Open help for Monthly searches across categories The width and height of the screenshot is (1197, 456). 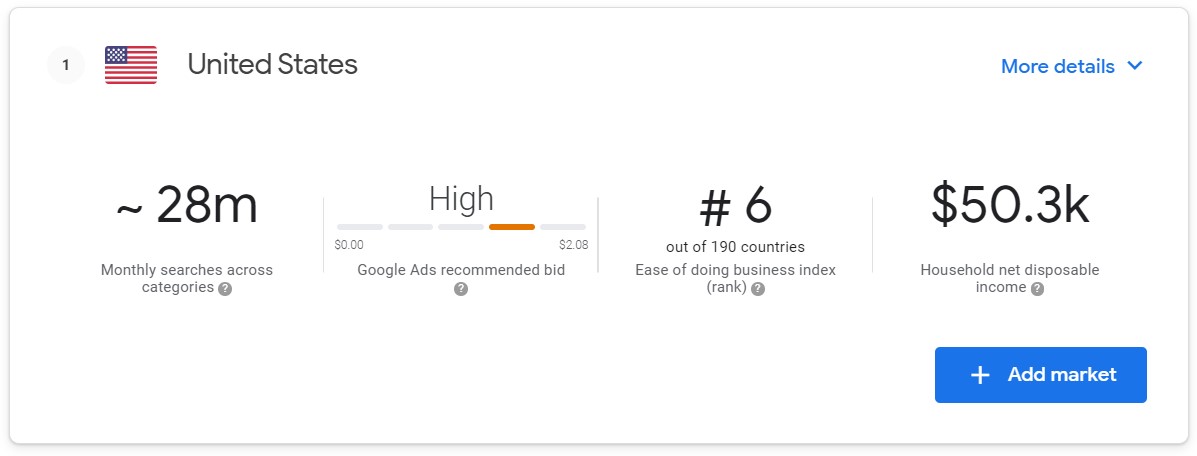click(x=224, y=289)
